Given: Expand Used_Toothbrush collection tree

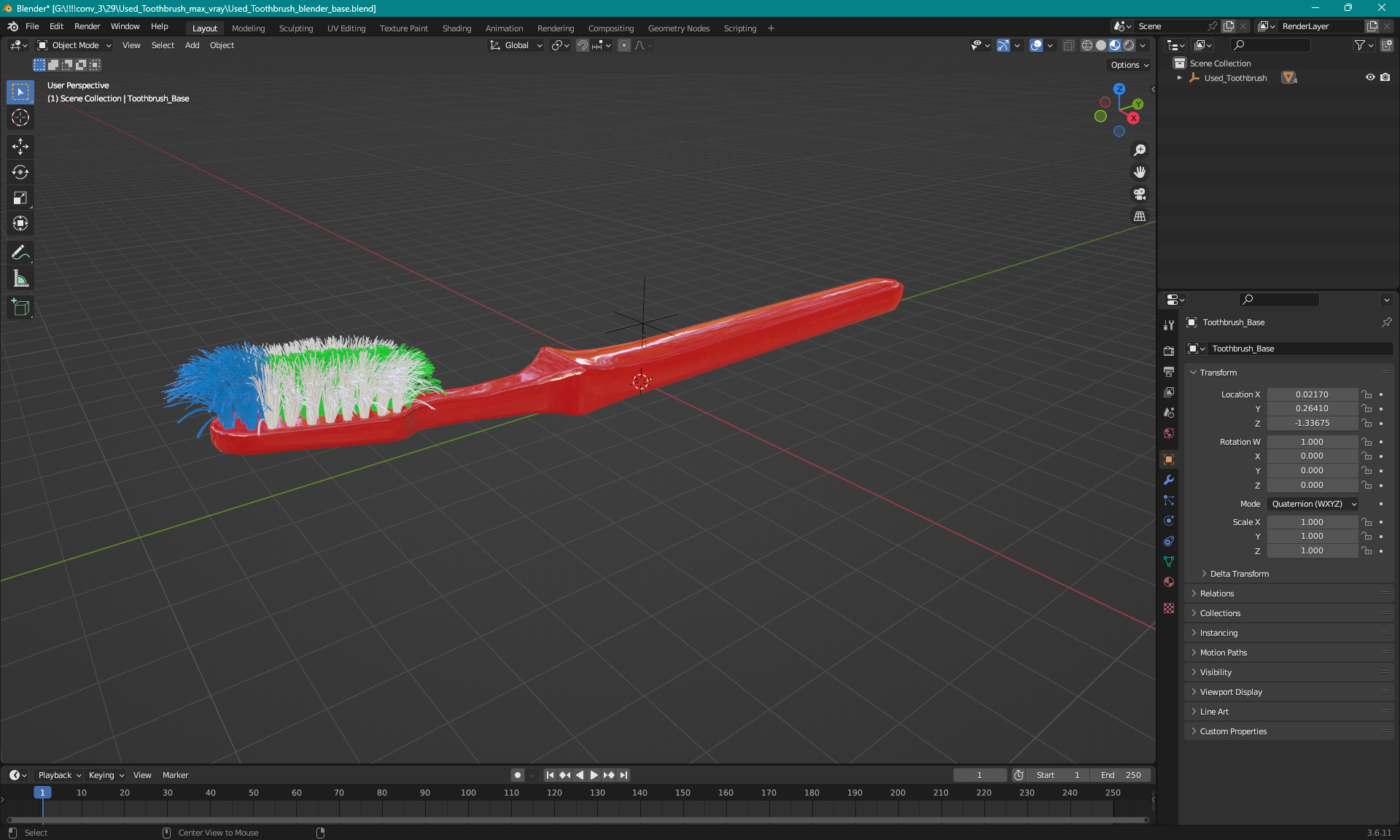Looking at the screenshot, I should (x=1179, y=78).
